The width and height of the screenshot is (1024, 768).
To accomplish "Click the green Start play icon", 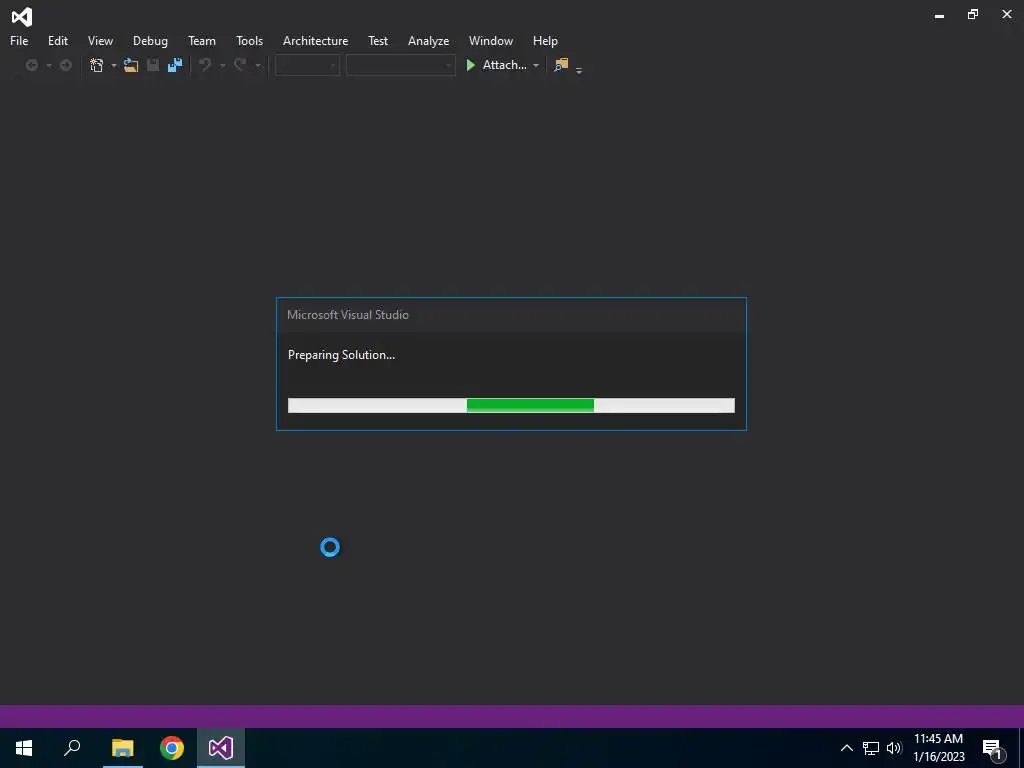I will click(470, 65).
